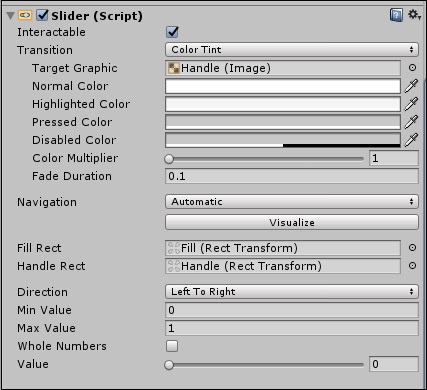Click the Pressed Color swatch
The image size is (427, 390).
coord(283,122)
